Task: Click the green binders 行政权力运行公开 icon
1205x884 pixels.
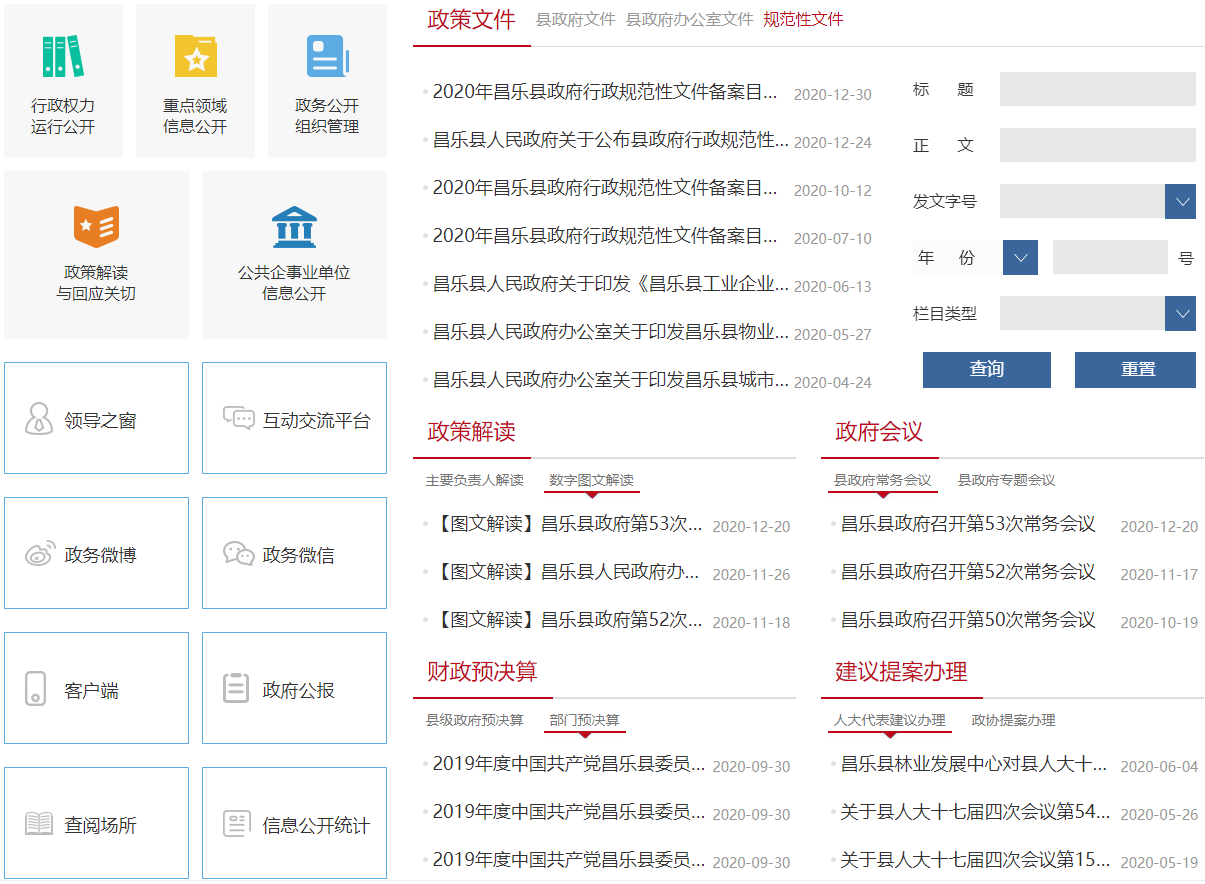Action: 62,57
